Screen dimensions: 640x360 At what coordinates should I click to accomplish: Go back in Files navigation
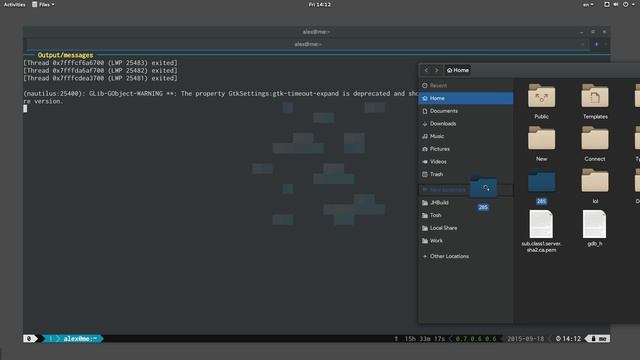[x=426, y=70]
